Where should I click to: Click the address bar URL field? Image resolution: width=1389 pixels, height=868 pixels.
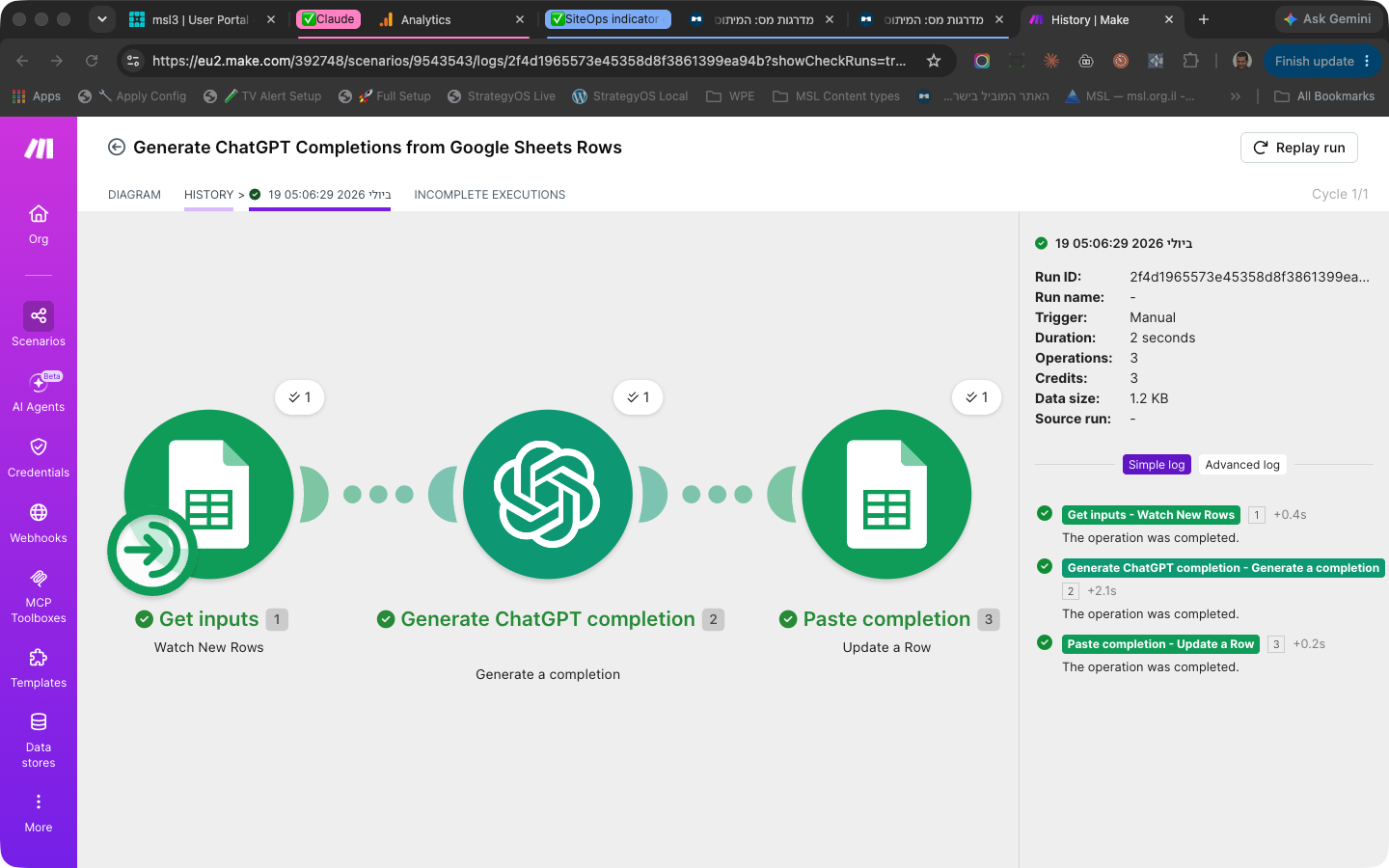pos(529,61)
